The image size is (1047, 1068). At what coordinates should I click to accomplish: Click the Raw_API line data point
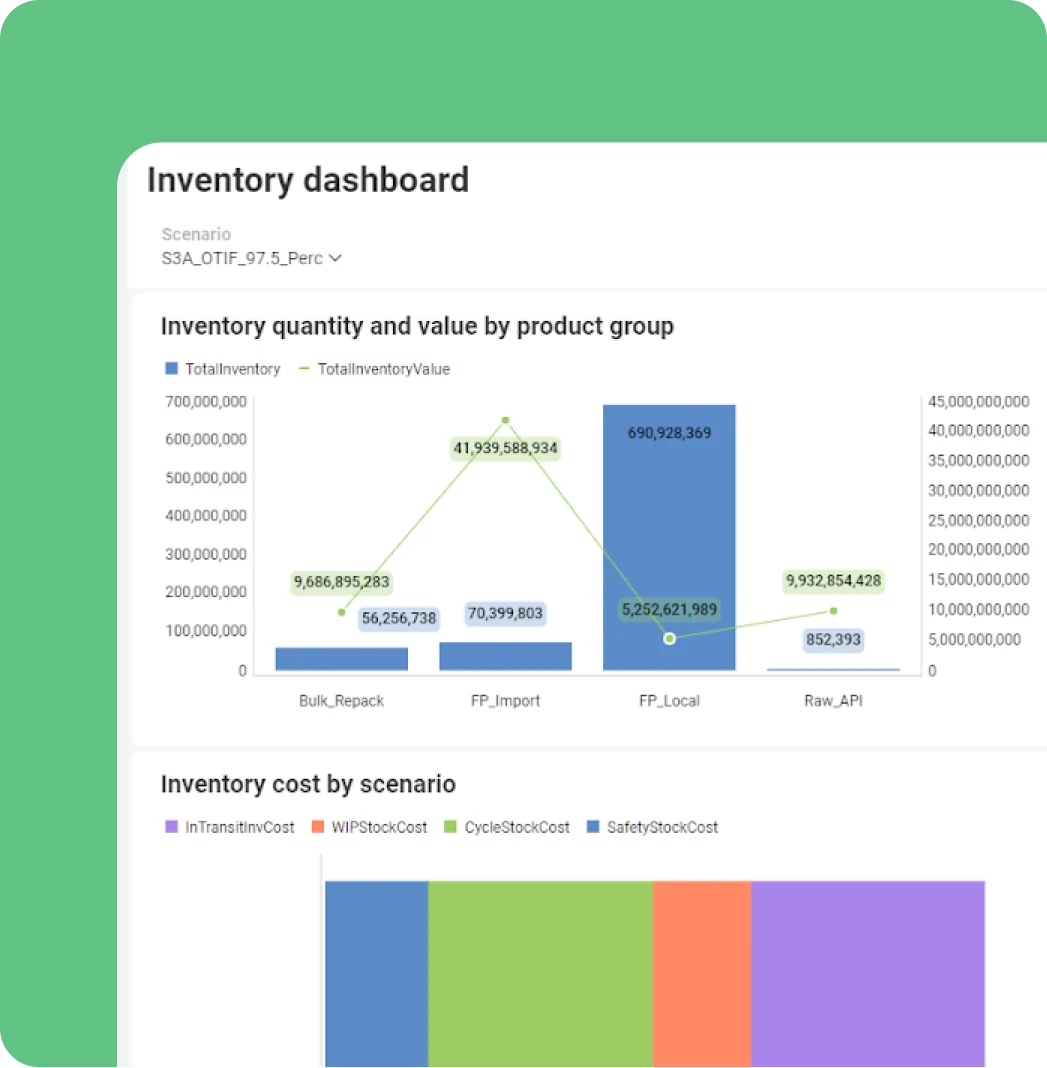coord(833,611)
